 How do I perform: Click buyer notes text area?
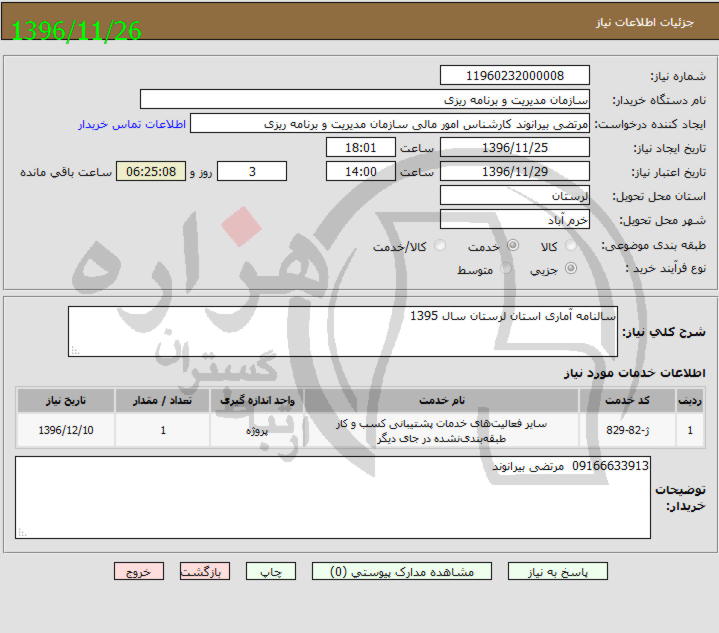click(x=333, y=498)
